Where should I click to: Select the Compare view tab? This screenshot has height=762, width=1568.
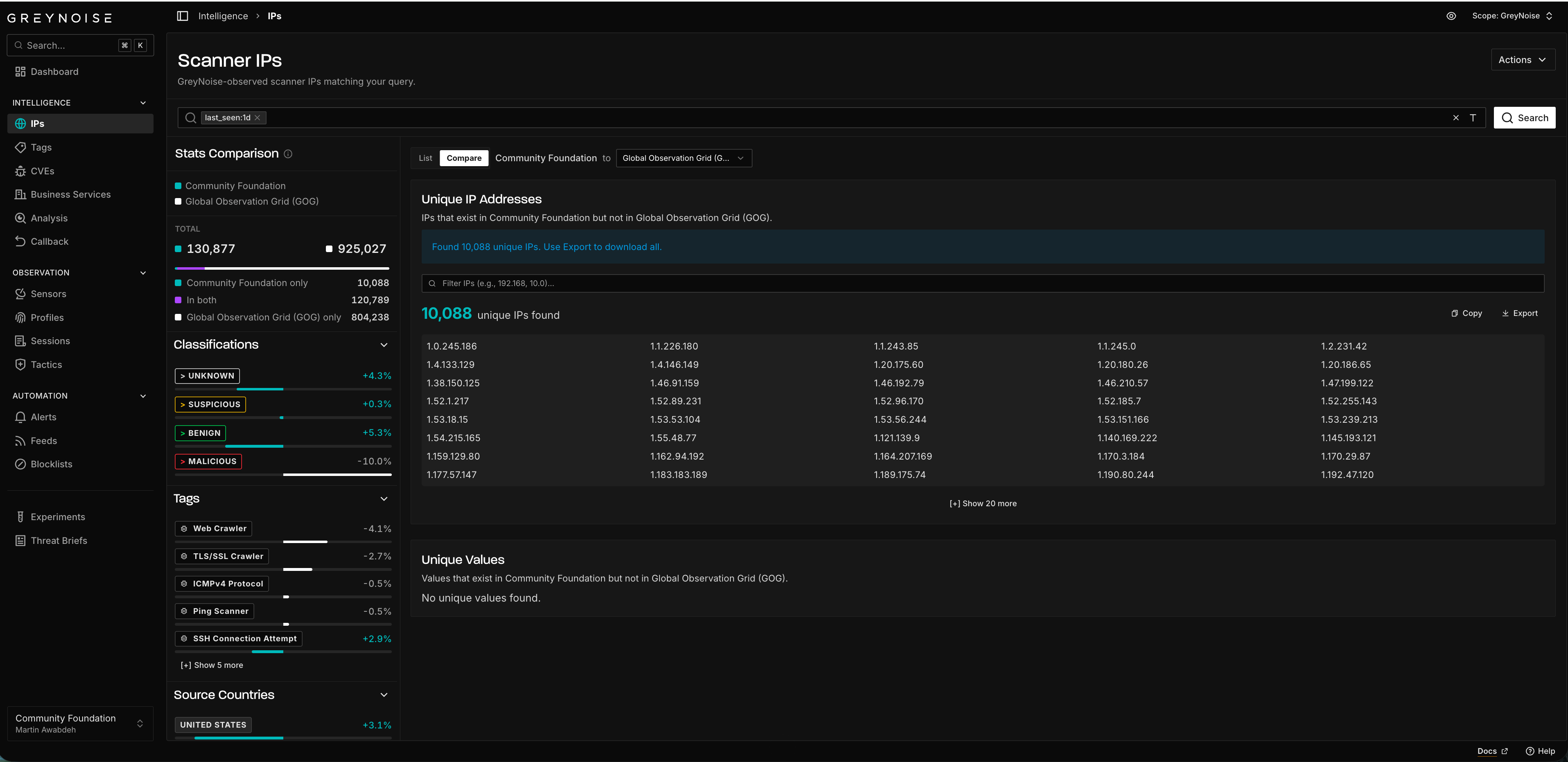point(464,158)
